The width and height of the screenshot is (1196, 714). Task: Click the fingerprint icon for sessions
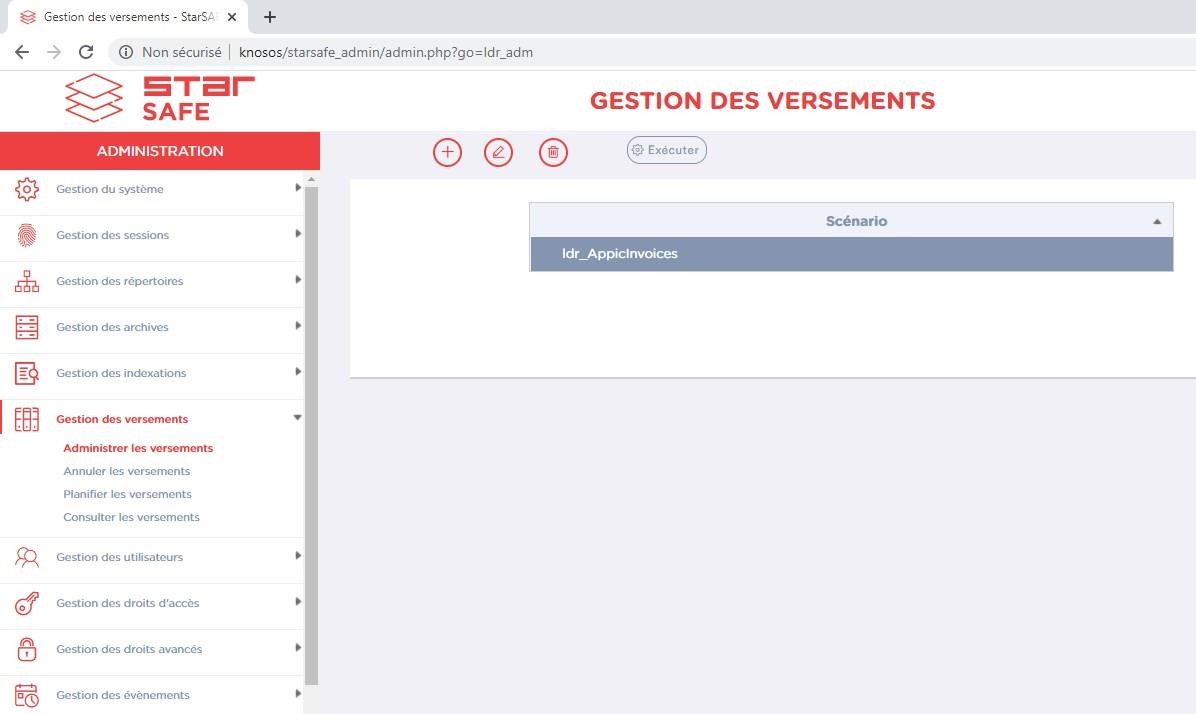point(27,235)
